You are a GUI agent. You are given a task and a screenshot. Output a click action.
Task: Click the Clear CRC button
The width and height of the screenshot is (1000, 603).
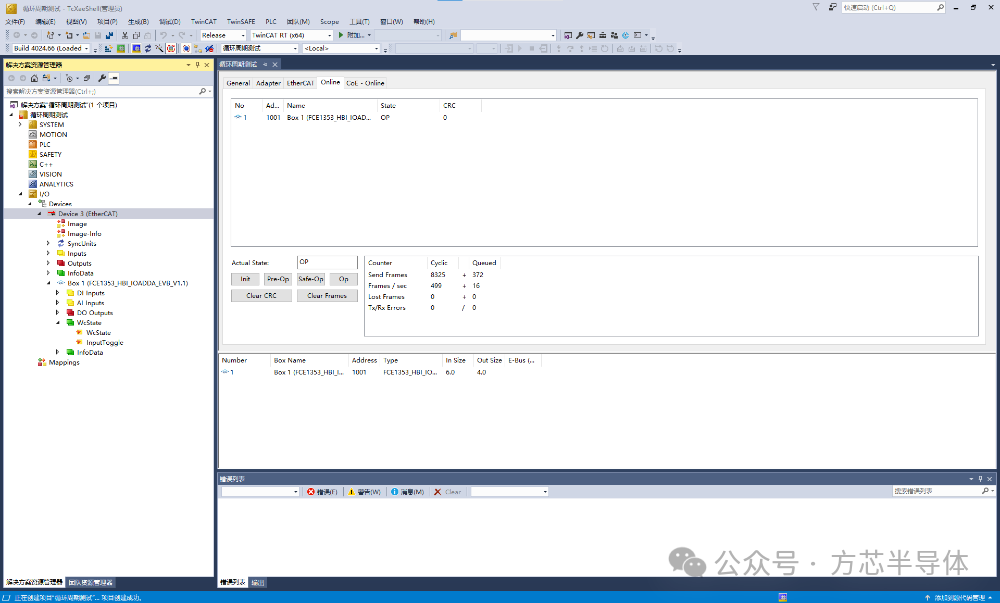[x=261, y=296]
